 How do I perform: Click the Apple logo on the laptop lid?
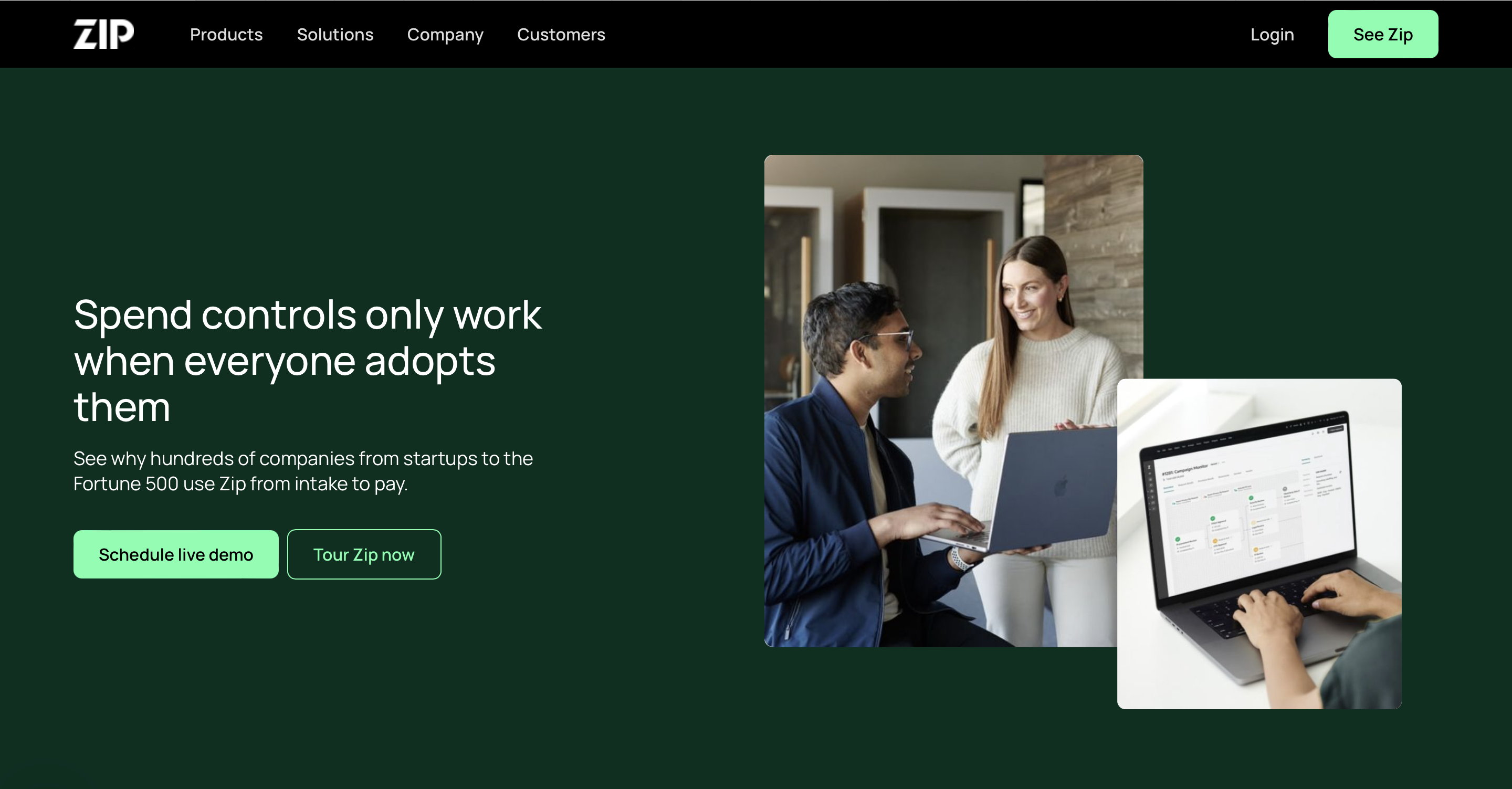coord(1060,487)
